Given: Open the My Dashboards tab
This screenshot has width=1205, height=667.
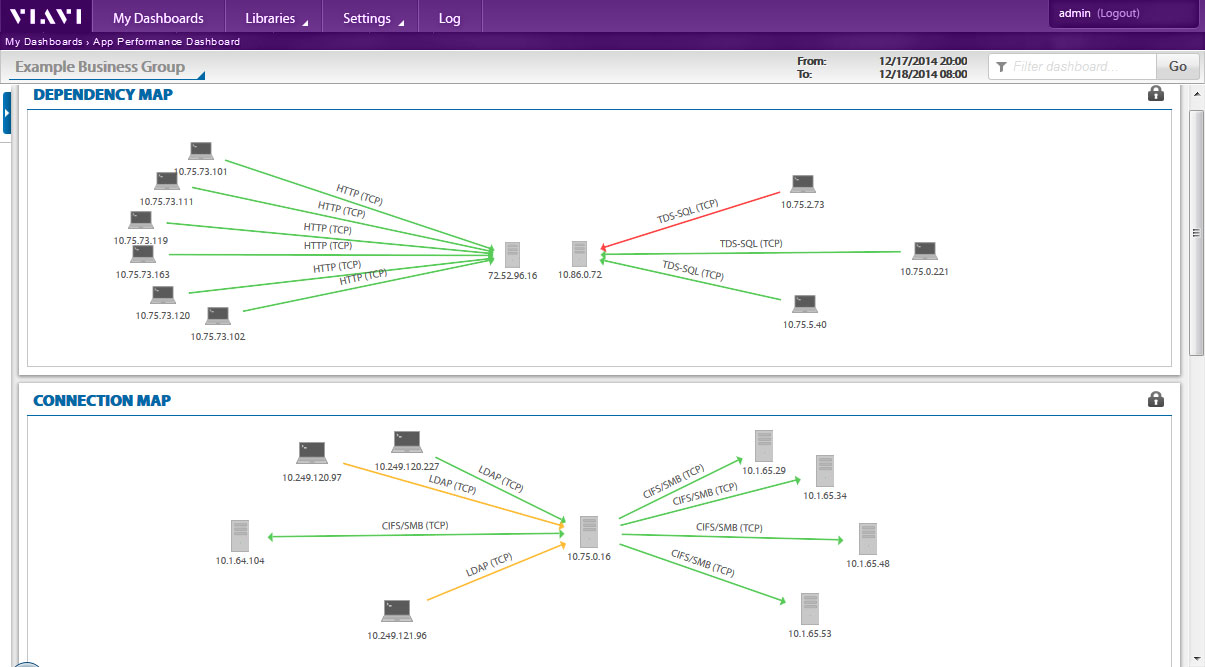Looking at the screenshot, I should coord(158,18).
